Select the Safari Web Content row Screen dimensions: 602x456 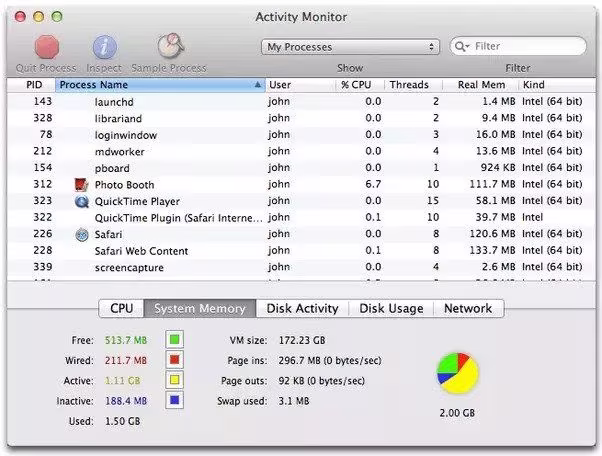(301, 251)
